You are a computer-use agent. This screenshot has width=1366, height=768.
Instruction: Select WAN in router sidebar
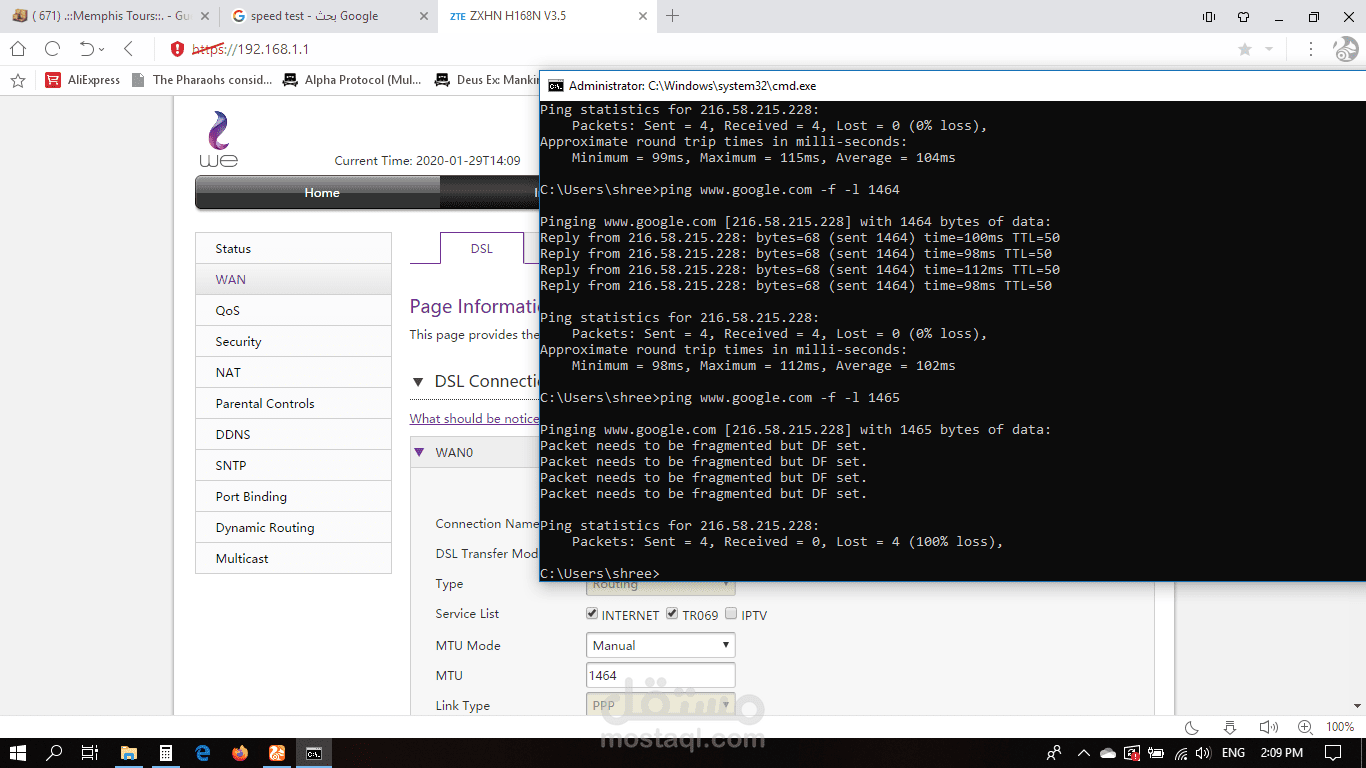point(293,280)
